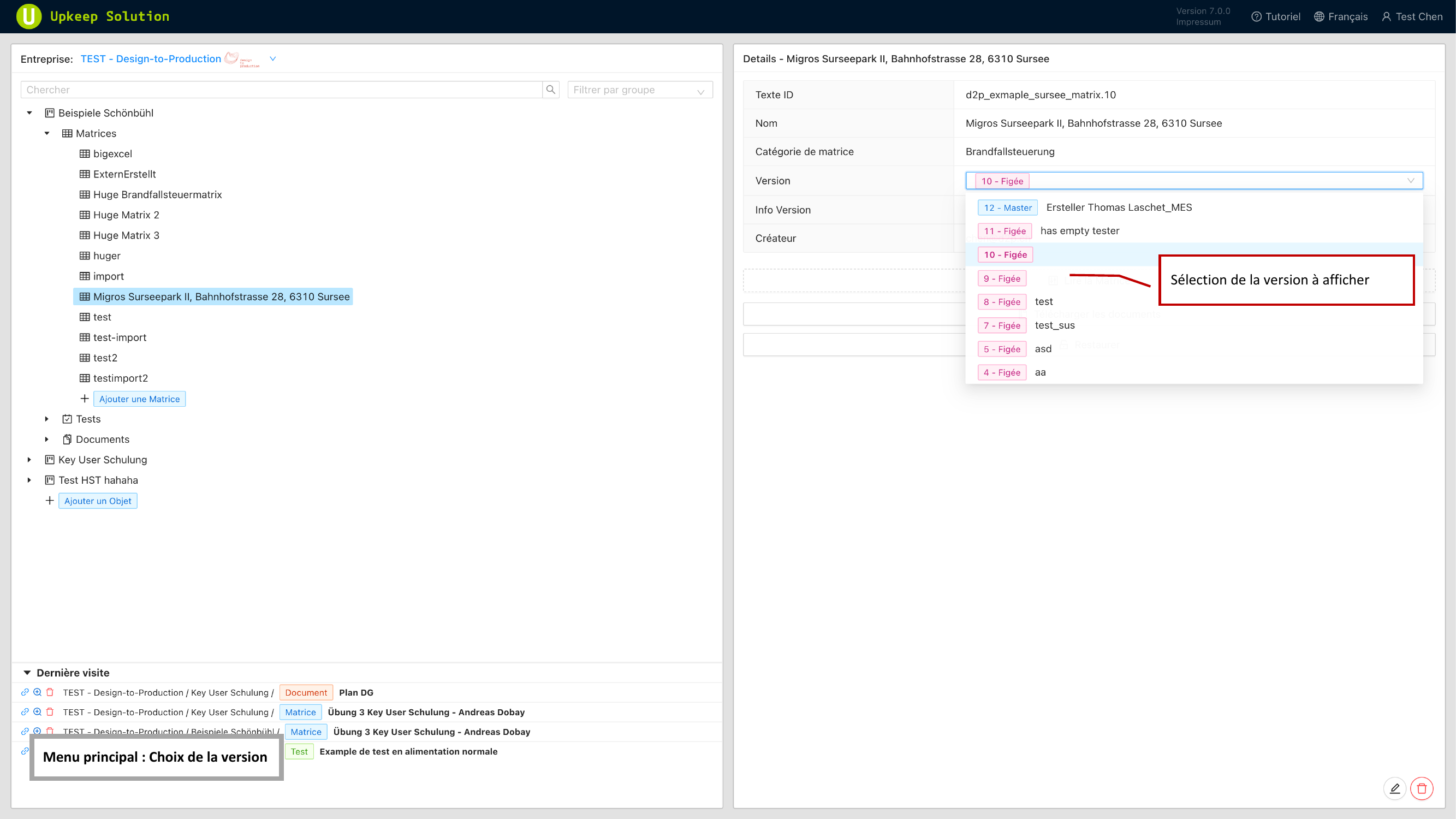The height and width of the screenshot is (819, 1456).
Task: Click trash icon for Plan DG entry
Action: [x=50, y=692]
